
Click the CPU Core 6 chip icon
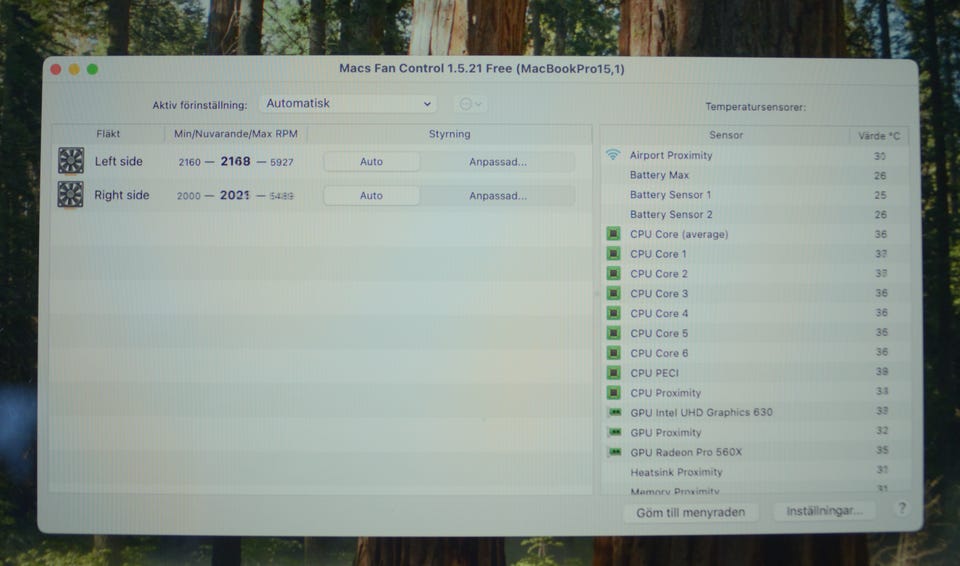(613, 353)
